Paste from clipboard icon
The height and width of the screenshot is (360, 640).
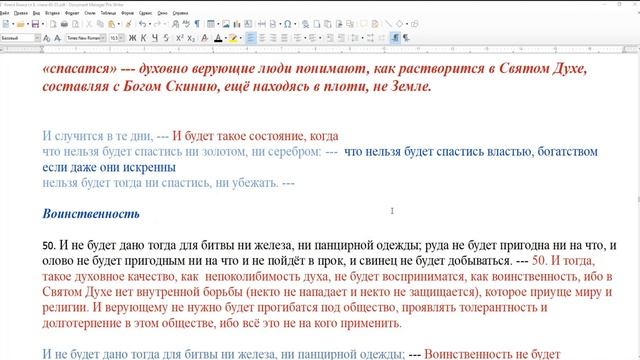(x=111, y=24)
